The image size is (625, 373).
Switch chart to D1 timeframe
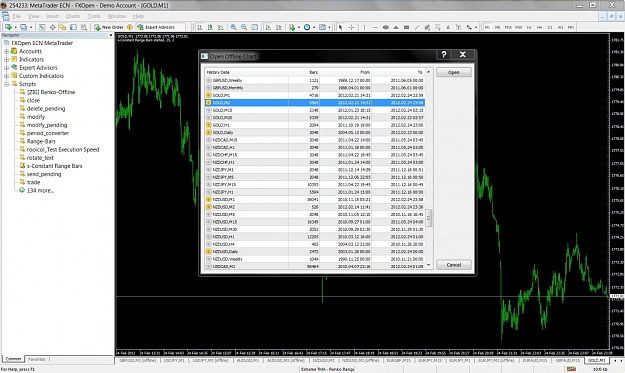click(550, 27)
